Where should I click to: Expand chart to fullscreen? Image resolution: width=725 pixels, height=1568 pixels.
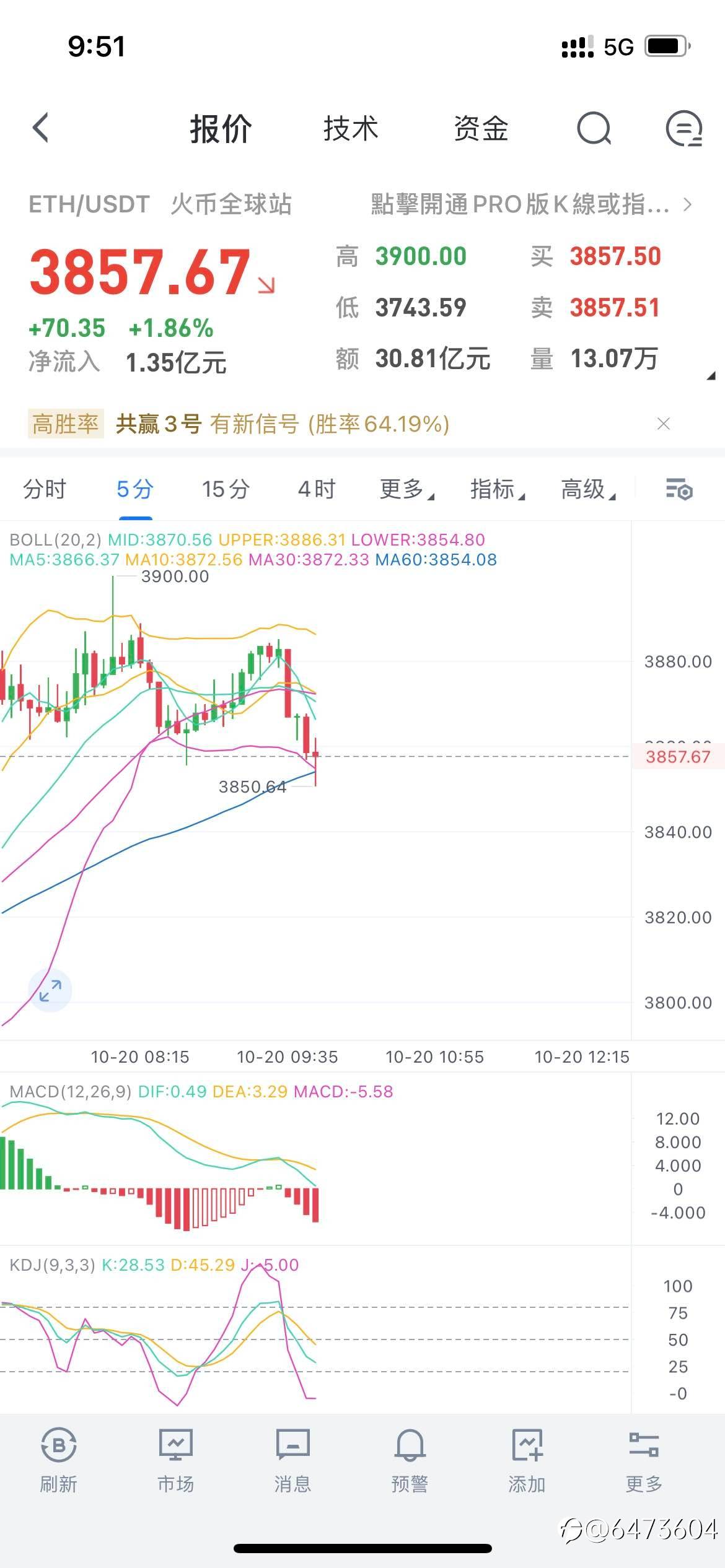click(50, 990)
